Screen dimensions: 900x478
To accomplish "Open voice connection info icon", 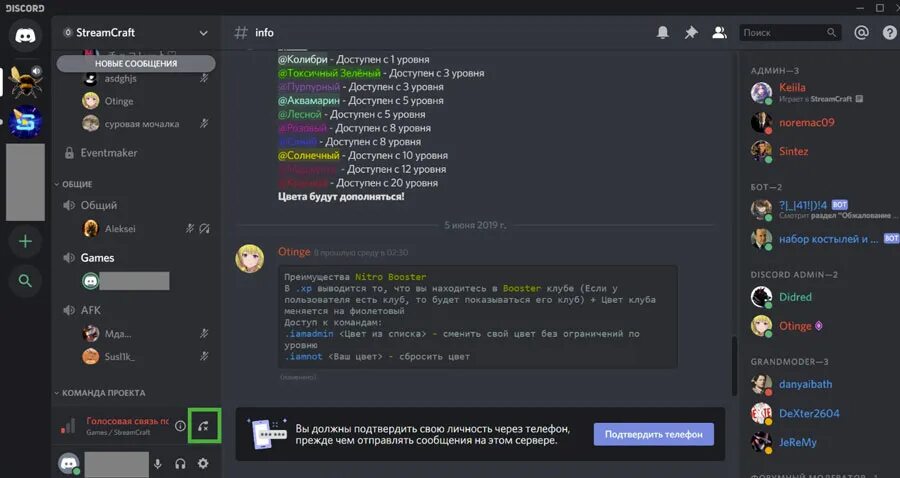I will pos(180,426).
